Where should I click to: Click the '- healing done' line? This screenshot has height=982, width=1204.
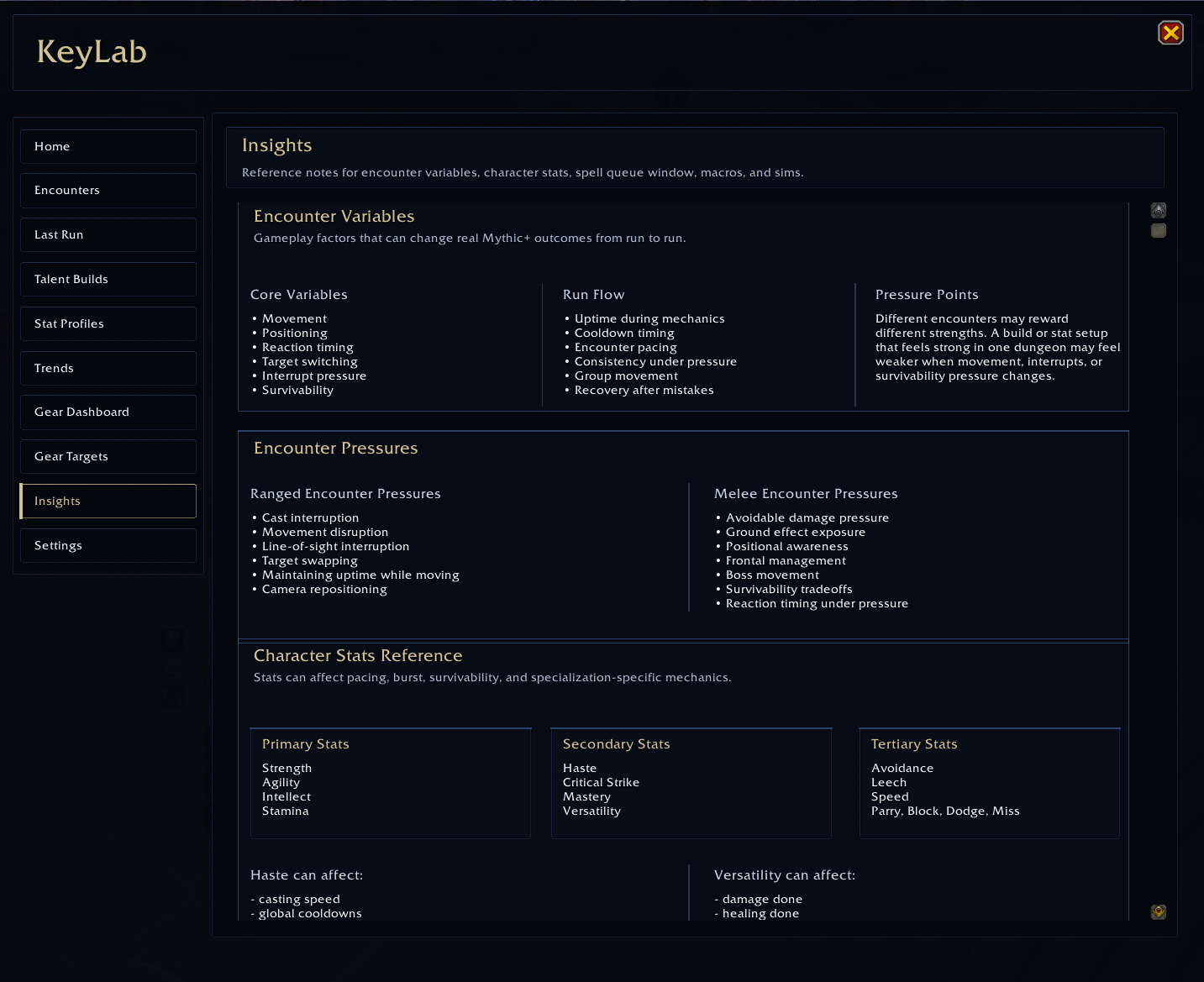pos(756,913)
